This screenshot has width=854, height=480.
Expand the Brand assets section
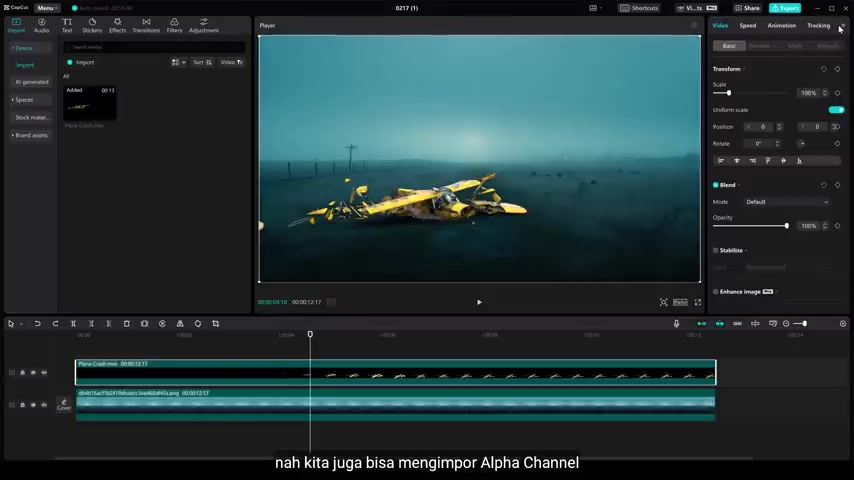(30, 135)
